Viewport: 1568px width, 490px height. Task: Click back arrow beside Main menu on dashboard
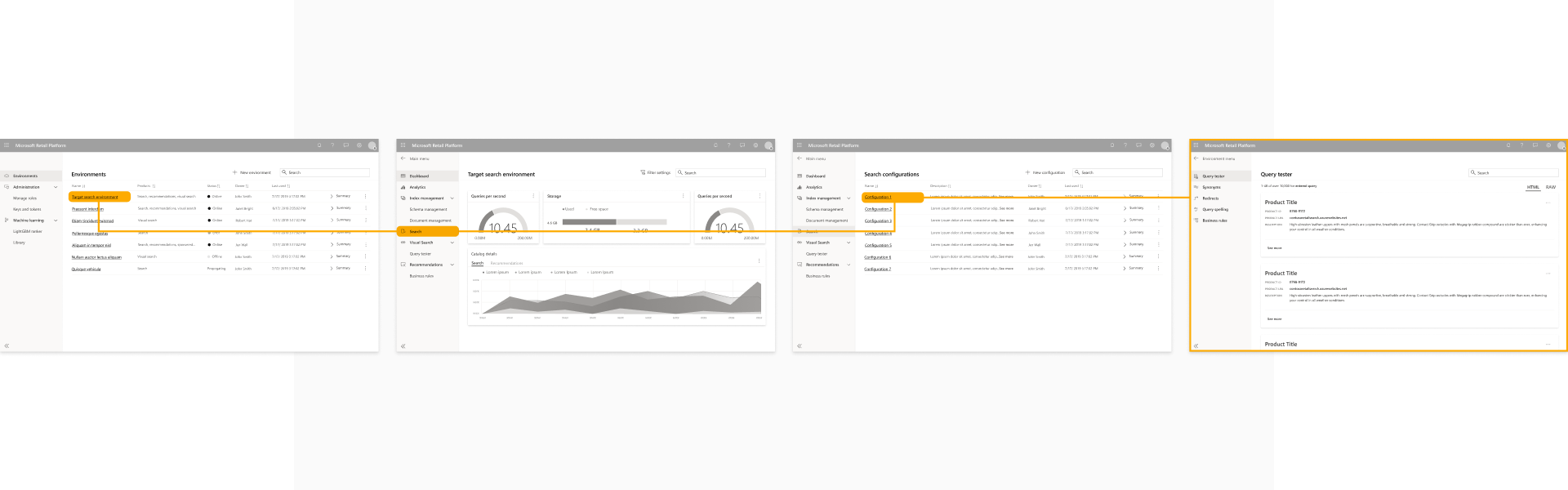tap(403, 158)
